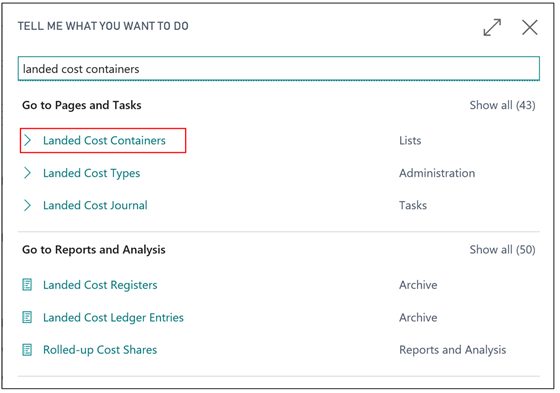Open the Rolled-up Cost Shares report
Screen dimensions: 560x393
100,350
